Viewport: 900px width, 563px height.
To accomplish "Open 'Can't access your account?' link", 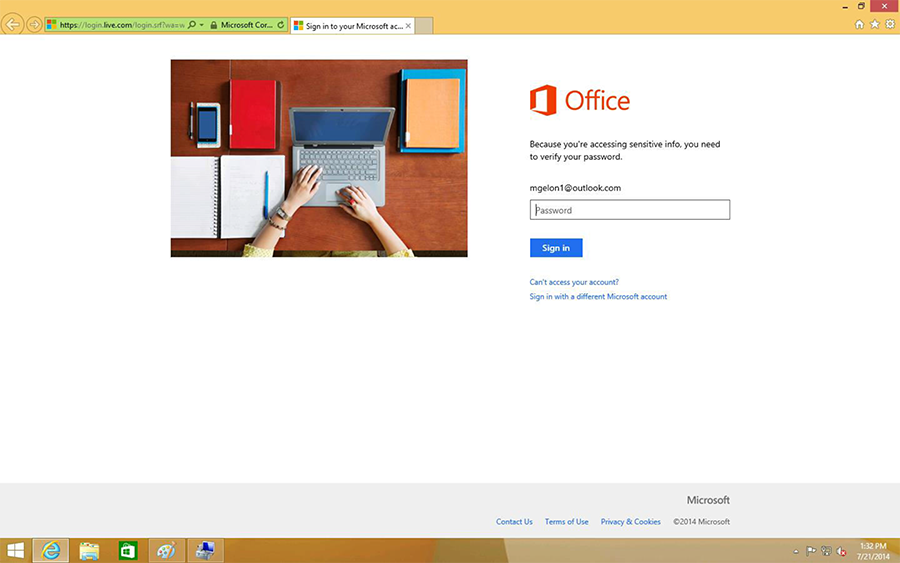I will [x=574, y=282].
